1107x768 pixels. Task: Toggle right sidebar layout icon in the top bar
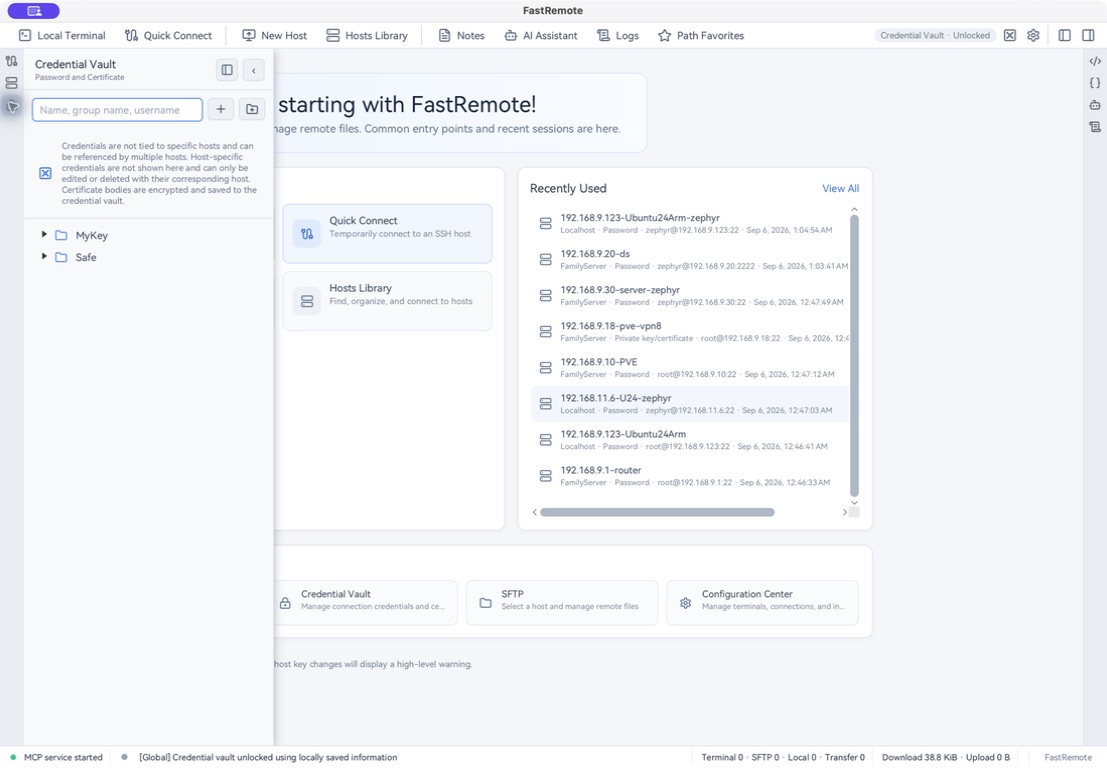(1088, 35)
